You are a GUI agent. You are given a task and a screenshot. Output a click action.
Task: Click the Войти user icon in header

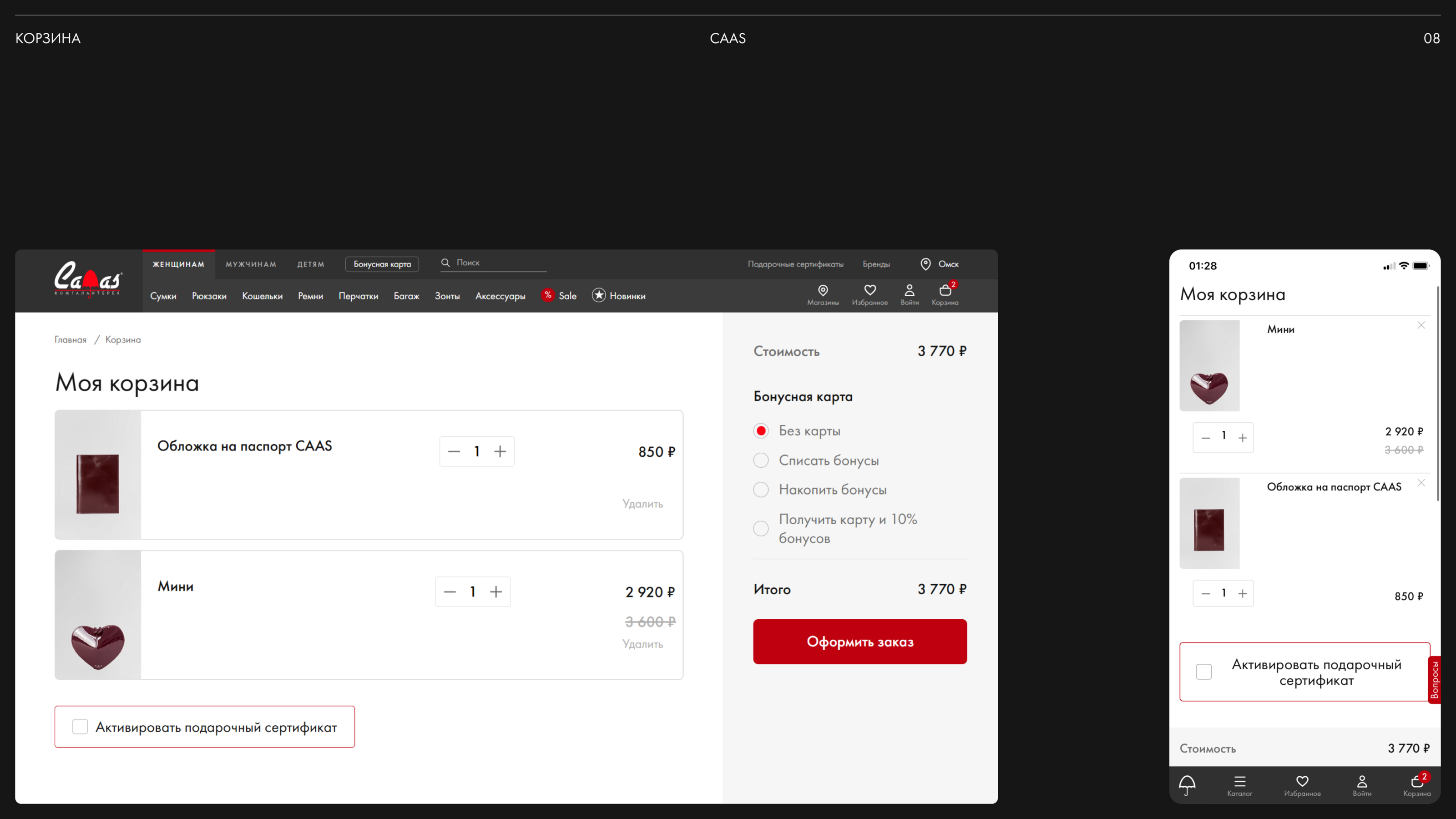pos(910,291)
